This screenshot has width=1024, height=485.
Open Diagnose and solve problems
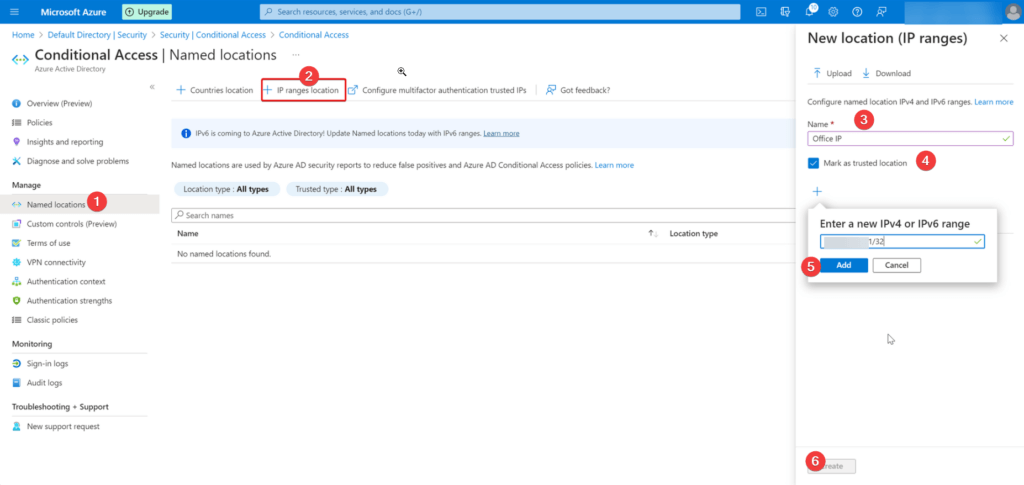(80, 161)
